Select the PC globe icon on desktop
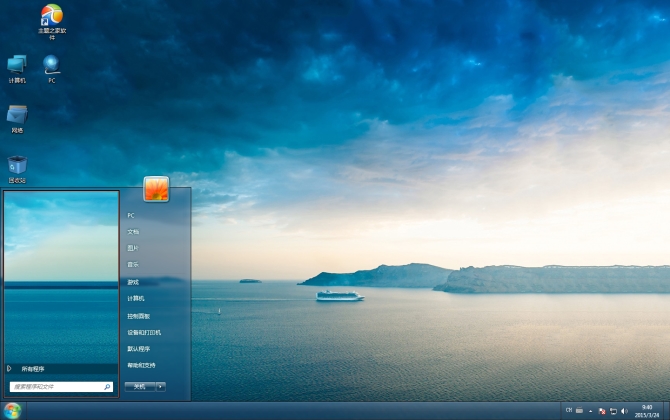The height and width of the screenshot is (420, 670). point(52,69)
